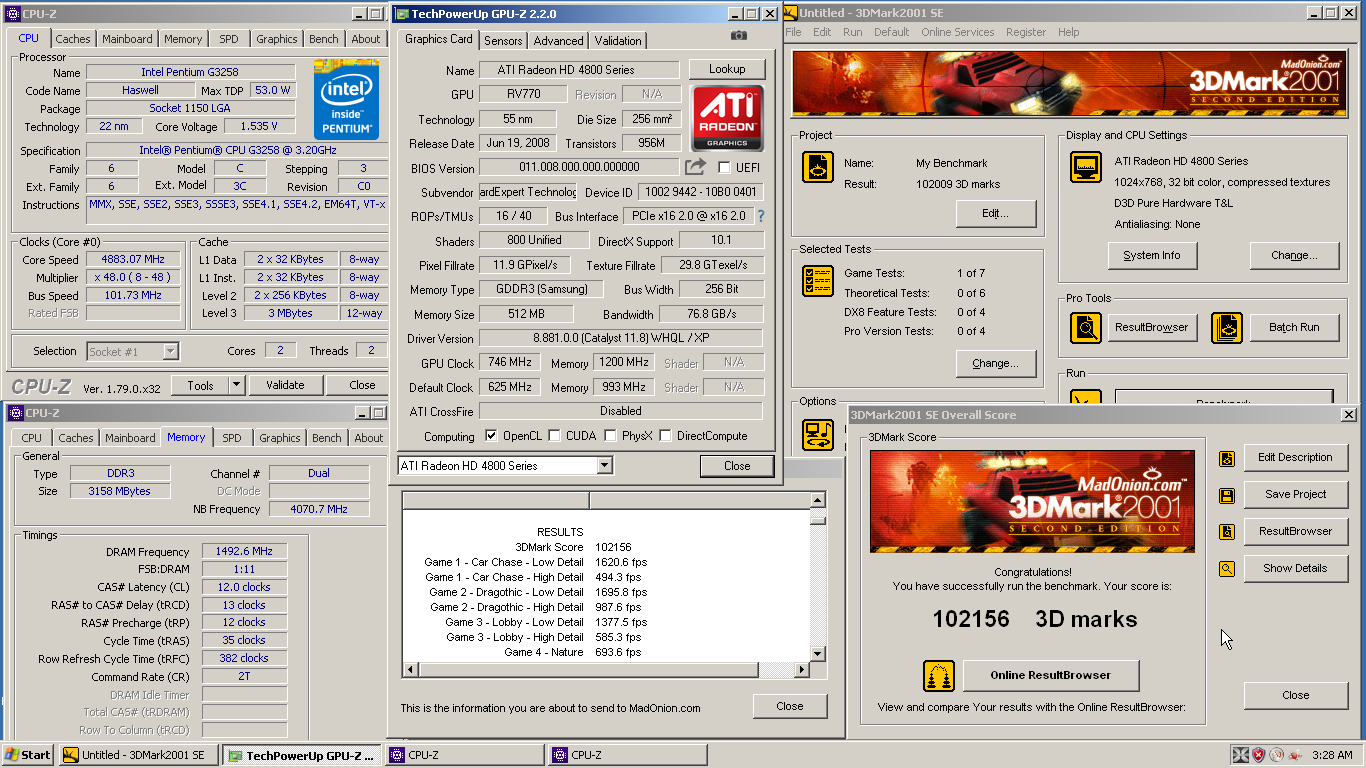The height and width of the screenshot is (768, 1366).
Task: Click the Display and CPU Settings monitor icon
Action: (1085, 167)
